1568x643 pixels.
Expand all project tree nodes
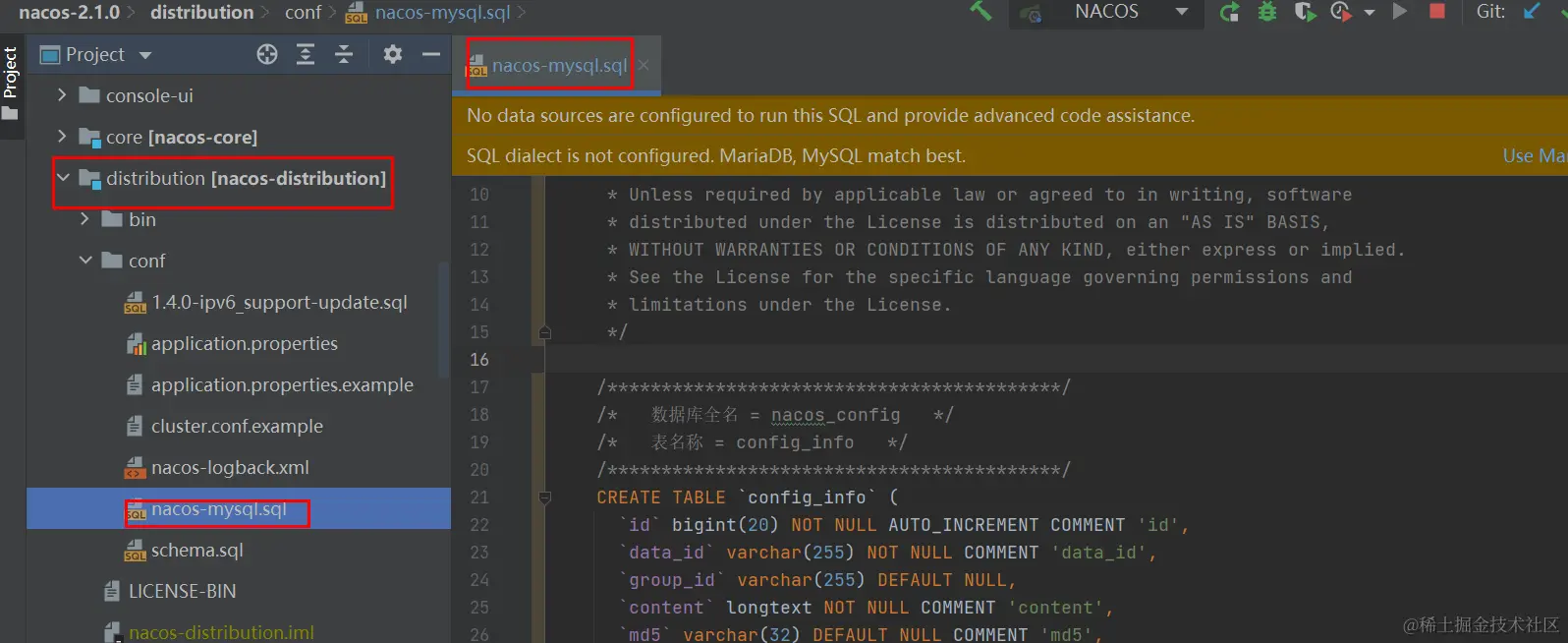[x=306, y=54]
